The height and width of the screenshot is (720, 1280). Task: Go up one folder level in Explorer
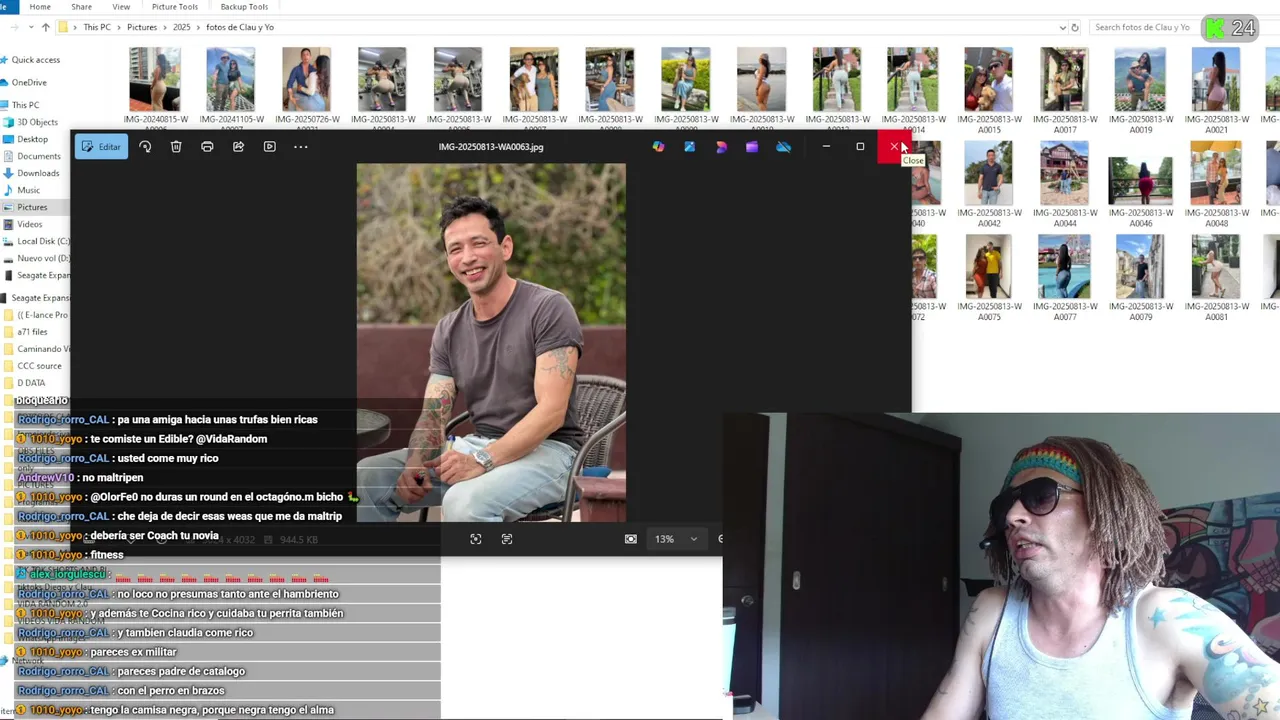coord(46,27)
